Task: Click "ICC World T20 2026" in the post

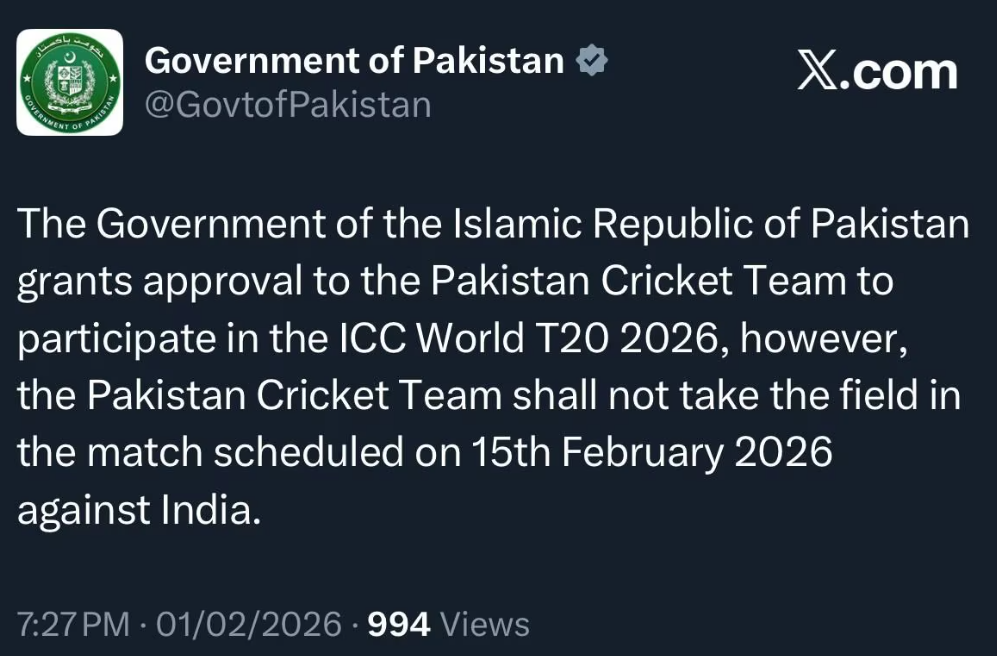Action: point(485,339)
